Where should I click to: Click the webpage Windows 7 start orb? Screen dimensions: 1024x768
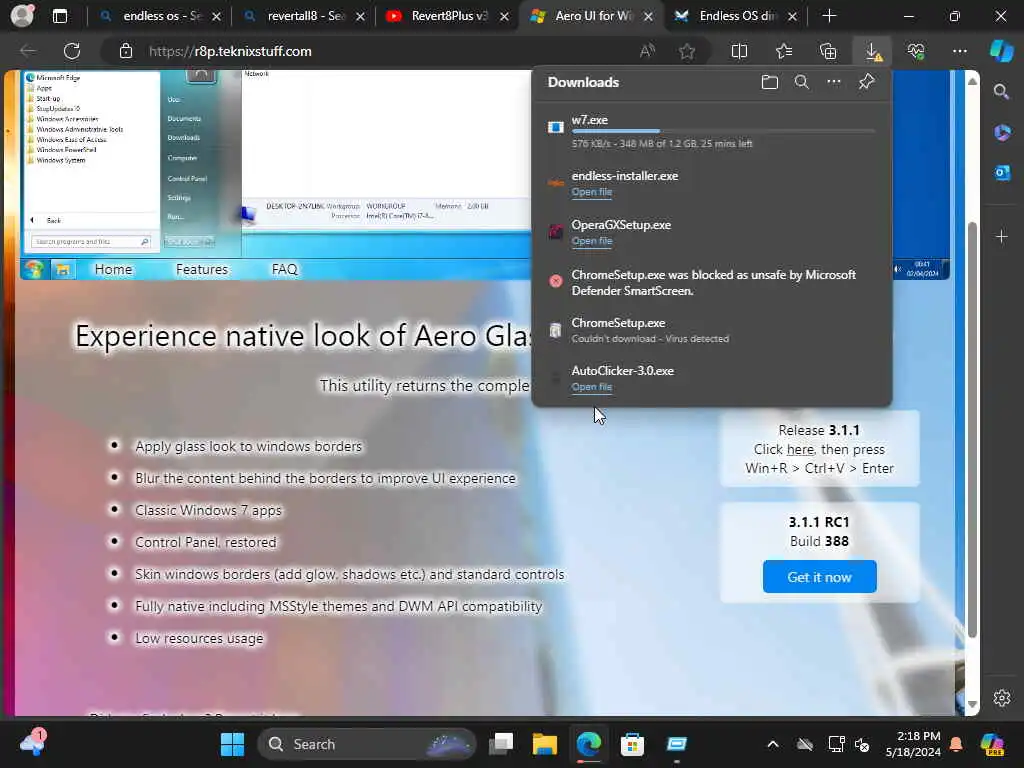point(35,269)
